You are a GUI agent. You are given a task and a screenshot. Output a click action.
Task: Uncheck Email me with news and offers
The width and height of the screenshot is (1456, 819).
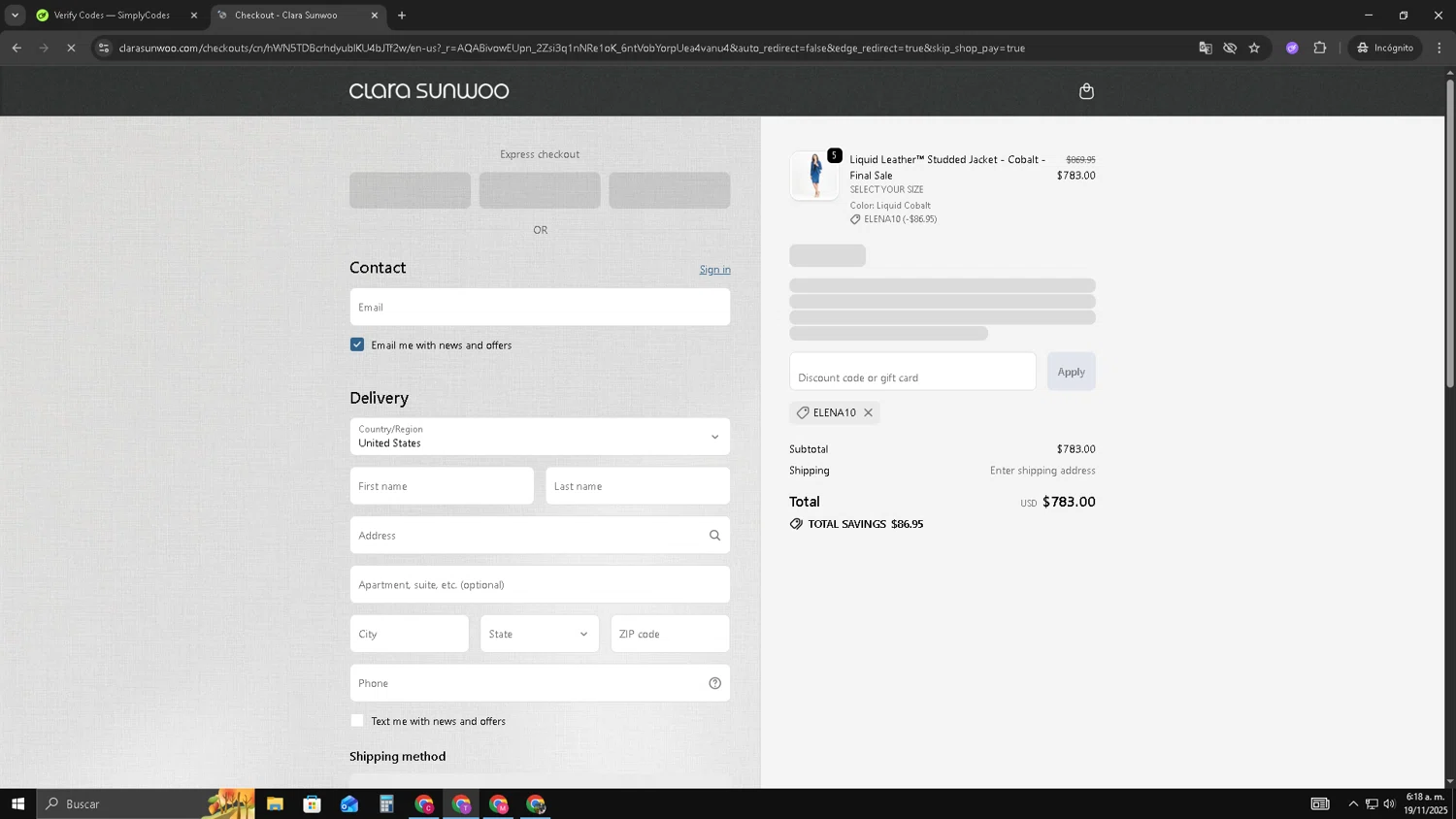(x=357, y=344)
